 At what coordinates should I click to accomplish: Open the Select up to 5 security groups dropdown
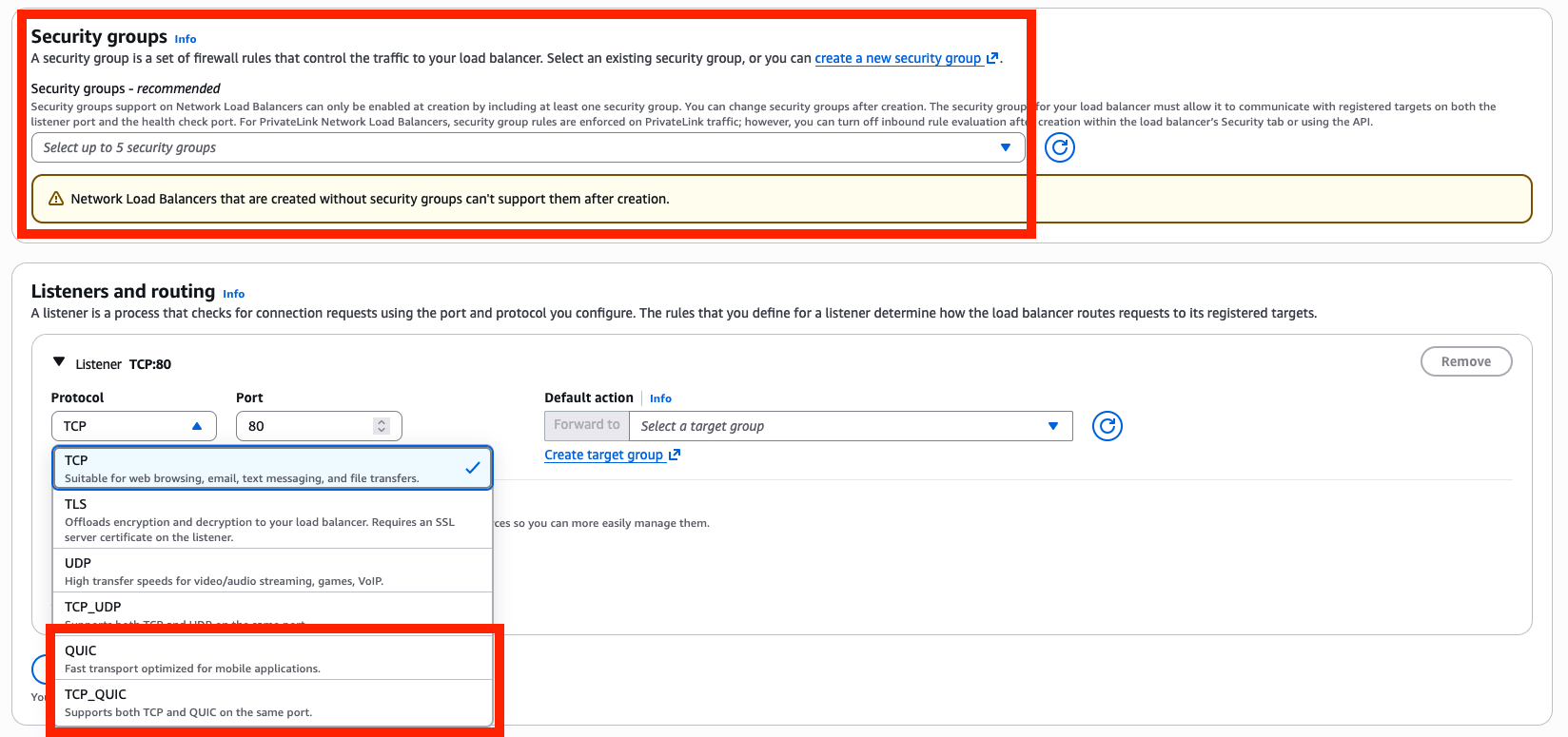point(527,147)
